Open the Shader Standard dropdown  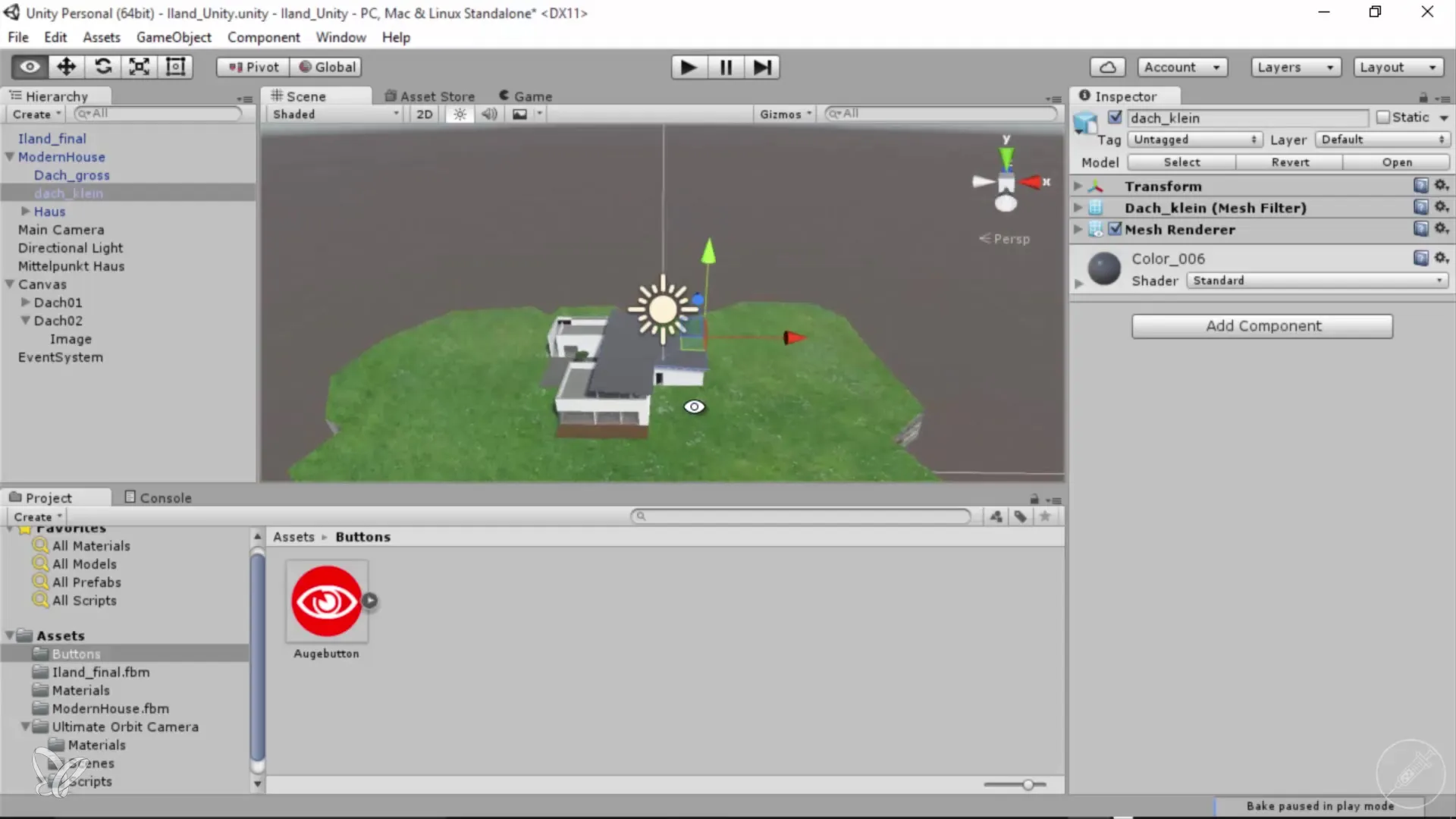point(1317,281)
